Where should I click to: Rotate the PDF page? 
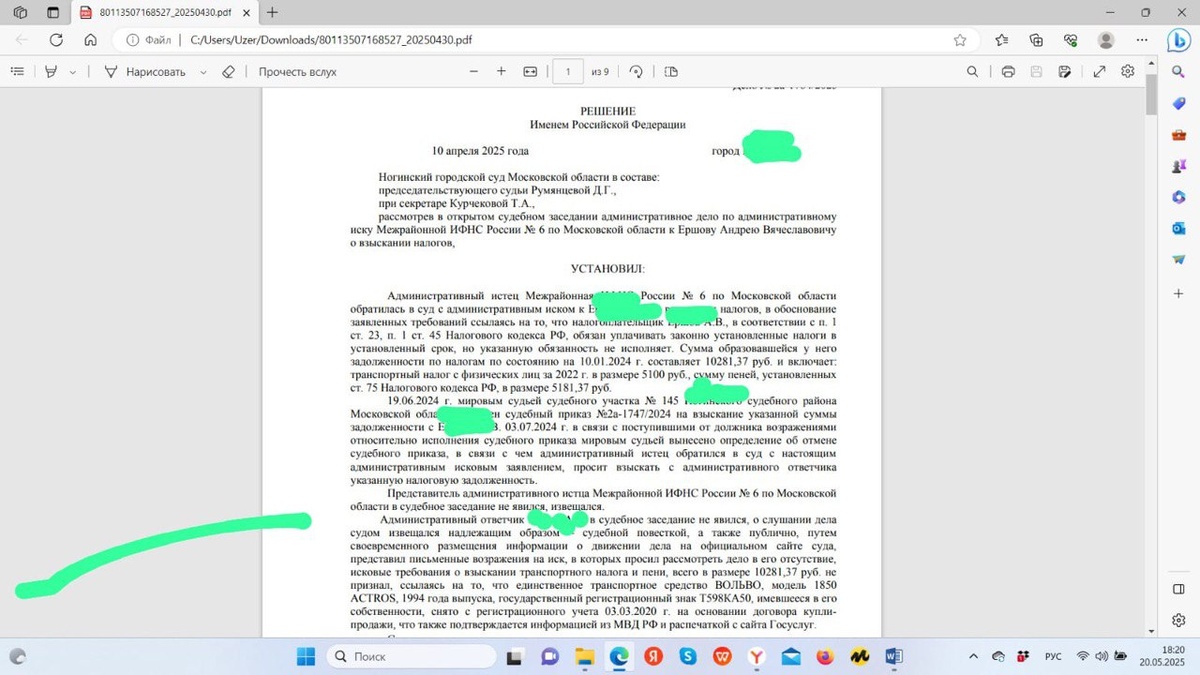click(636, 72)
